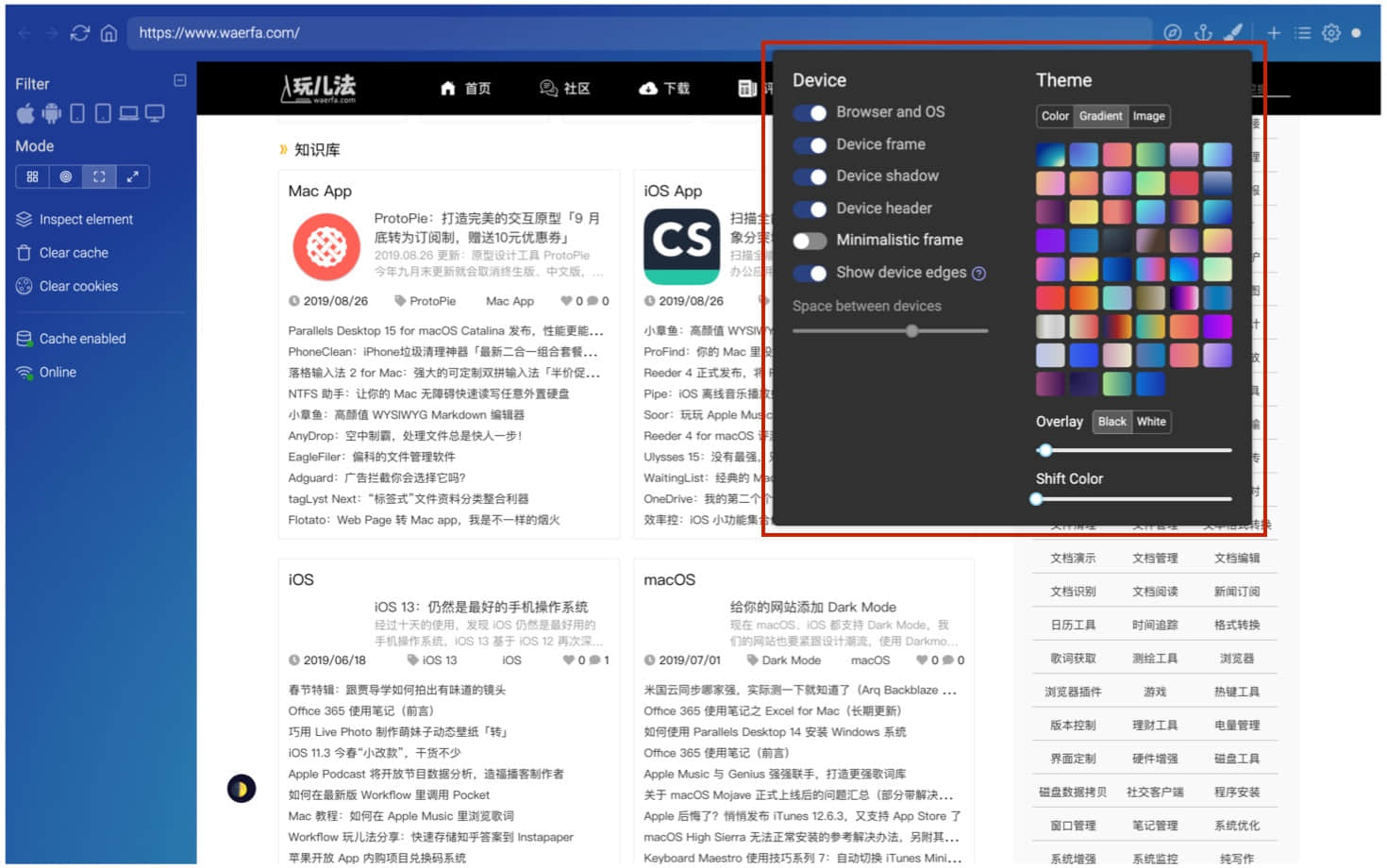1387x868 pixels.
Task: Filter devices by the Android icon
Action: (51, 114)
